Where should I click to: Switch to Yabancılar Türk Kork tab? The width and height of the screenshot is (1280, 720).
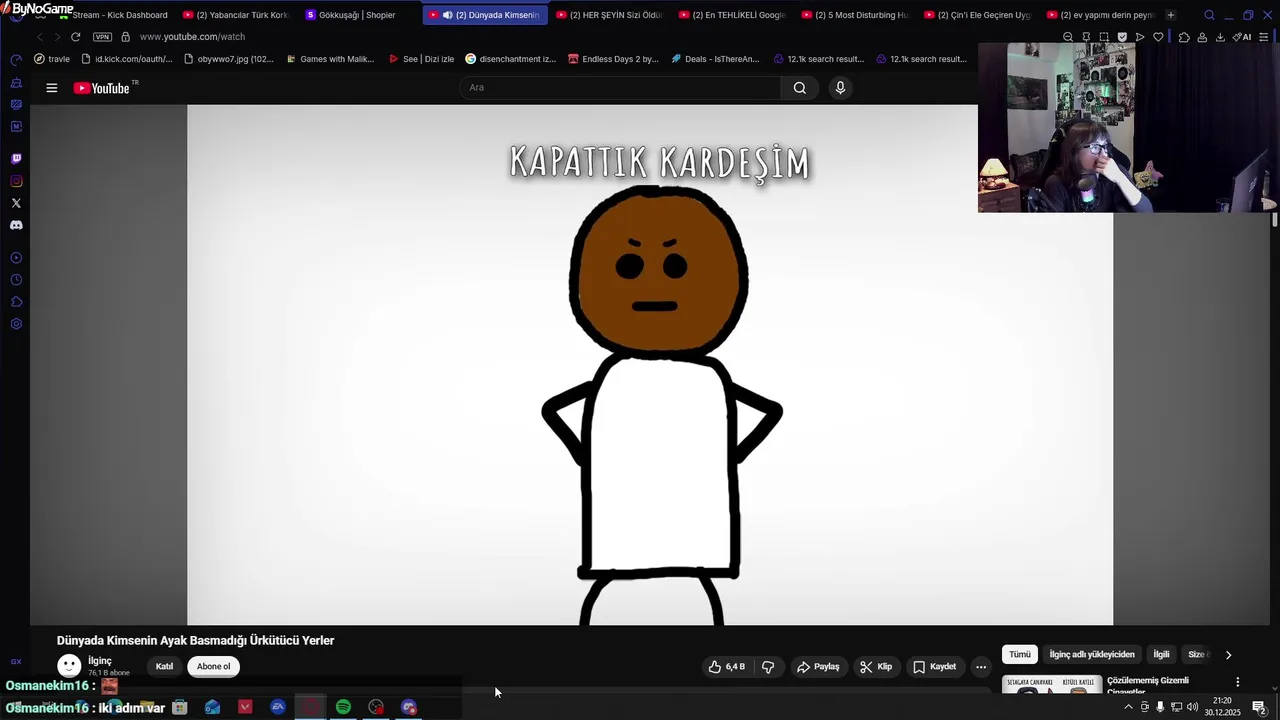(x=236, y=15)
